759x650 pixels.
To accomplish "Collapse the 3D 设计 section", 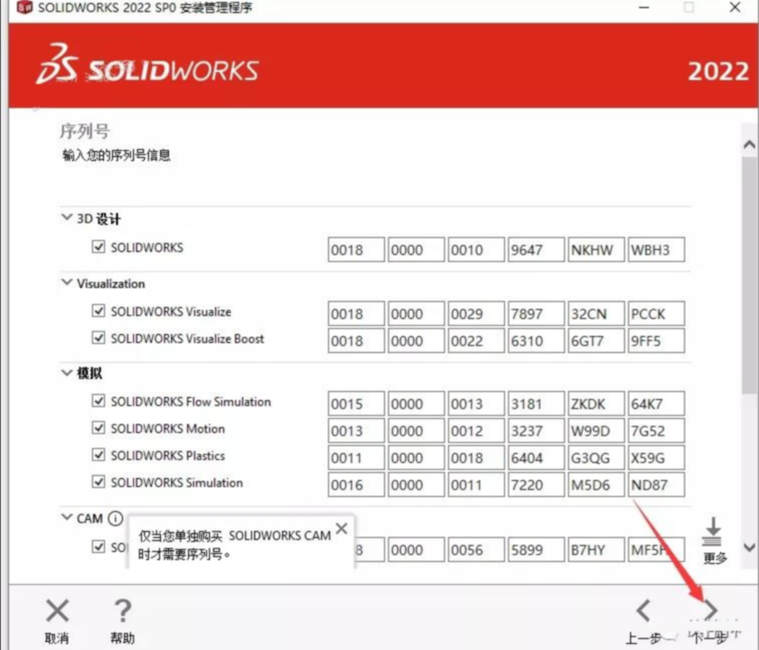I will tap(67, 218).
